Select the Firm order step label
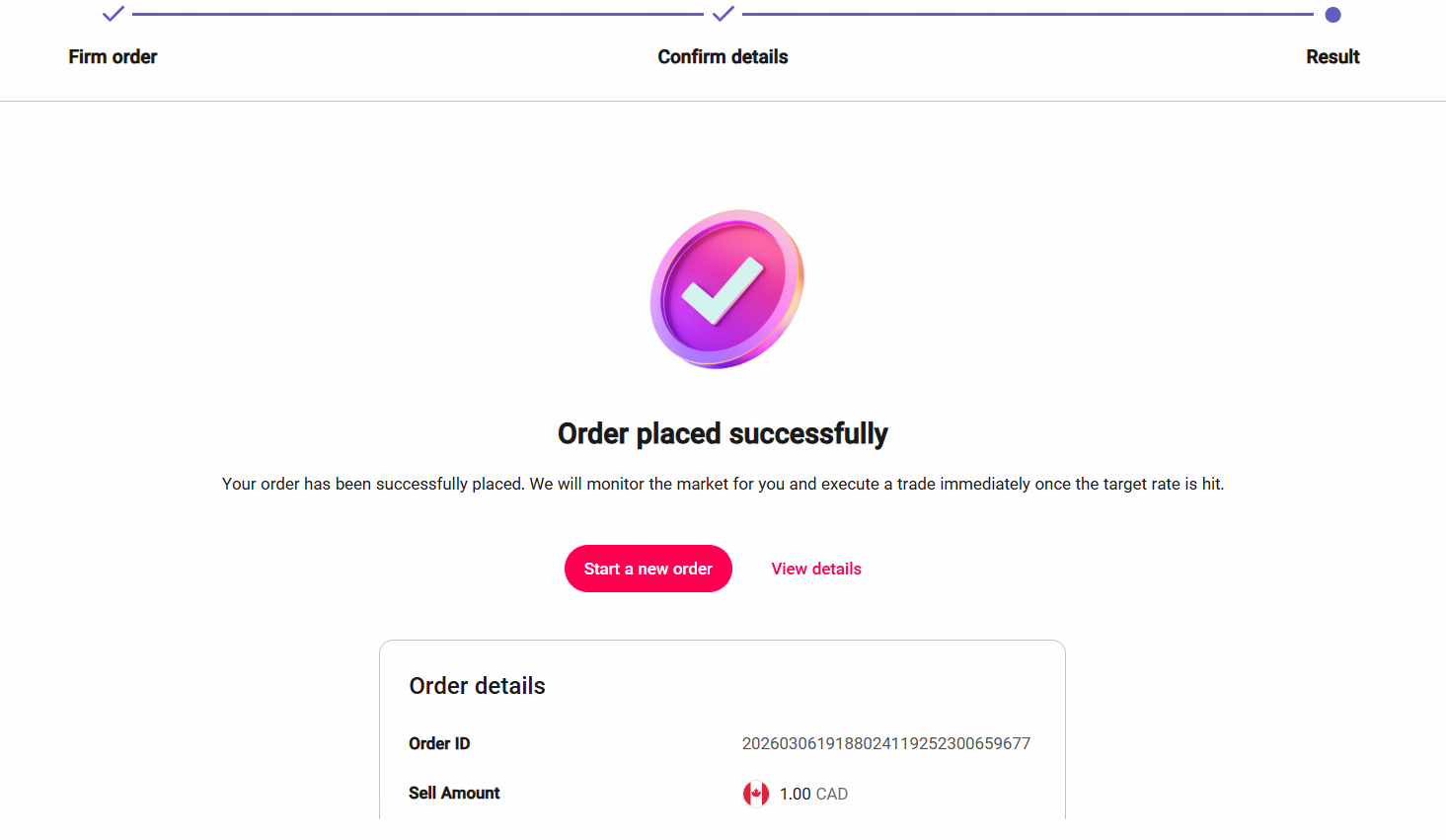 [113, 57]
